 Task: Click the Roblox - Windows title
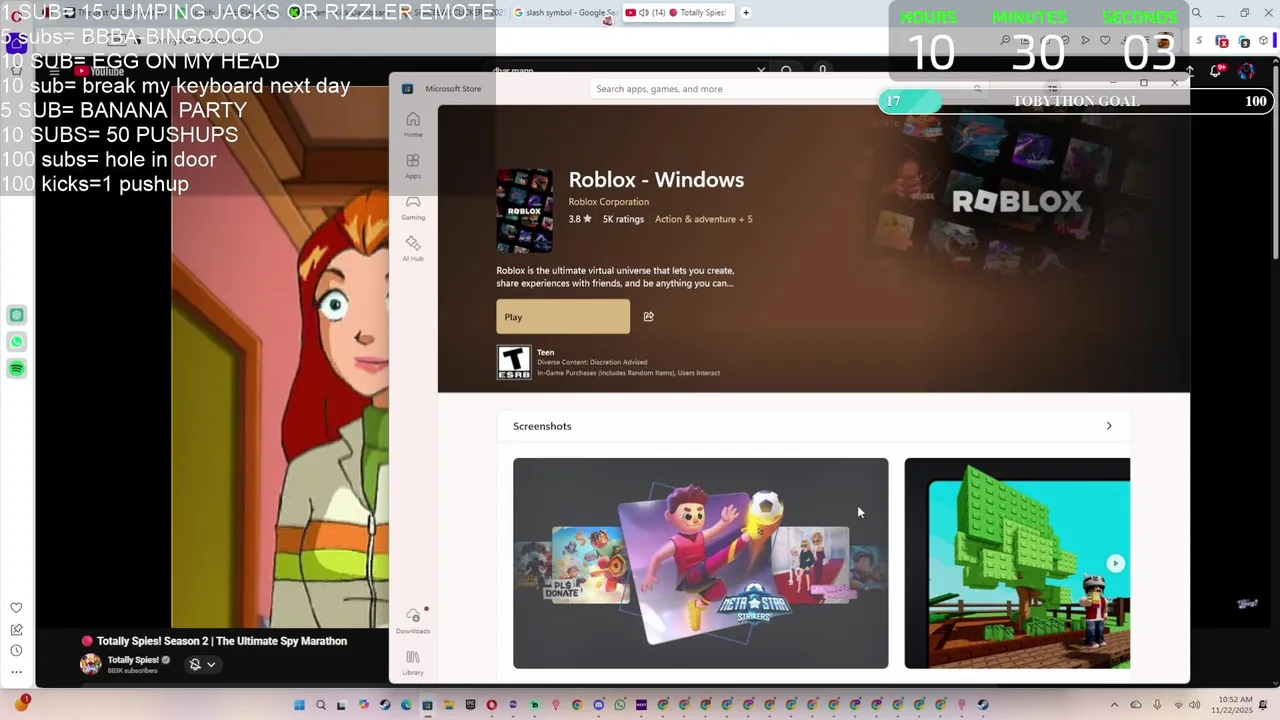point(656,180)
